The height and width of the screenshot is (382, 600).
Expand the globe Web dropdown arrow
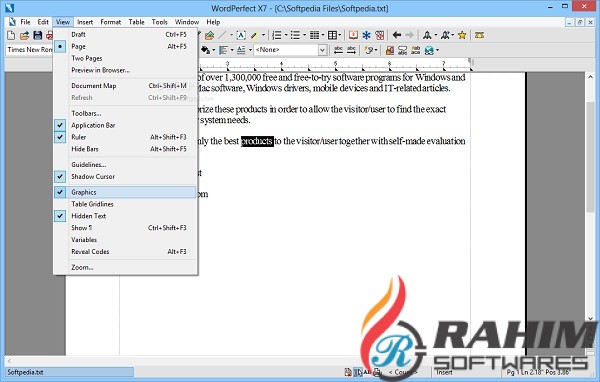click(x=437, y=50)
